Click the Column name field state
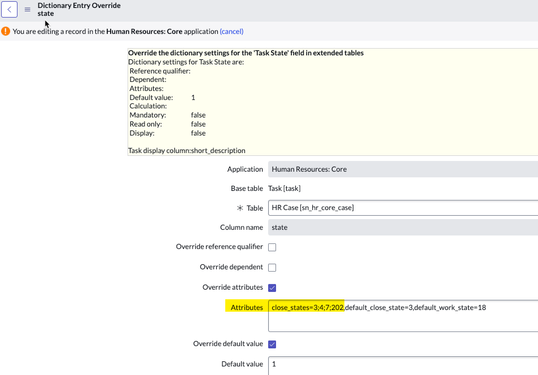Viewport: 538px width, 375px height. (x=403, y=227)
